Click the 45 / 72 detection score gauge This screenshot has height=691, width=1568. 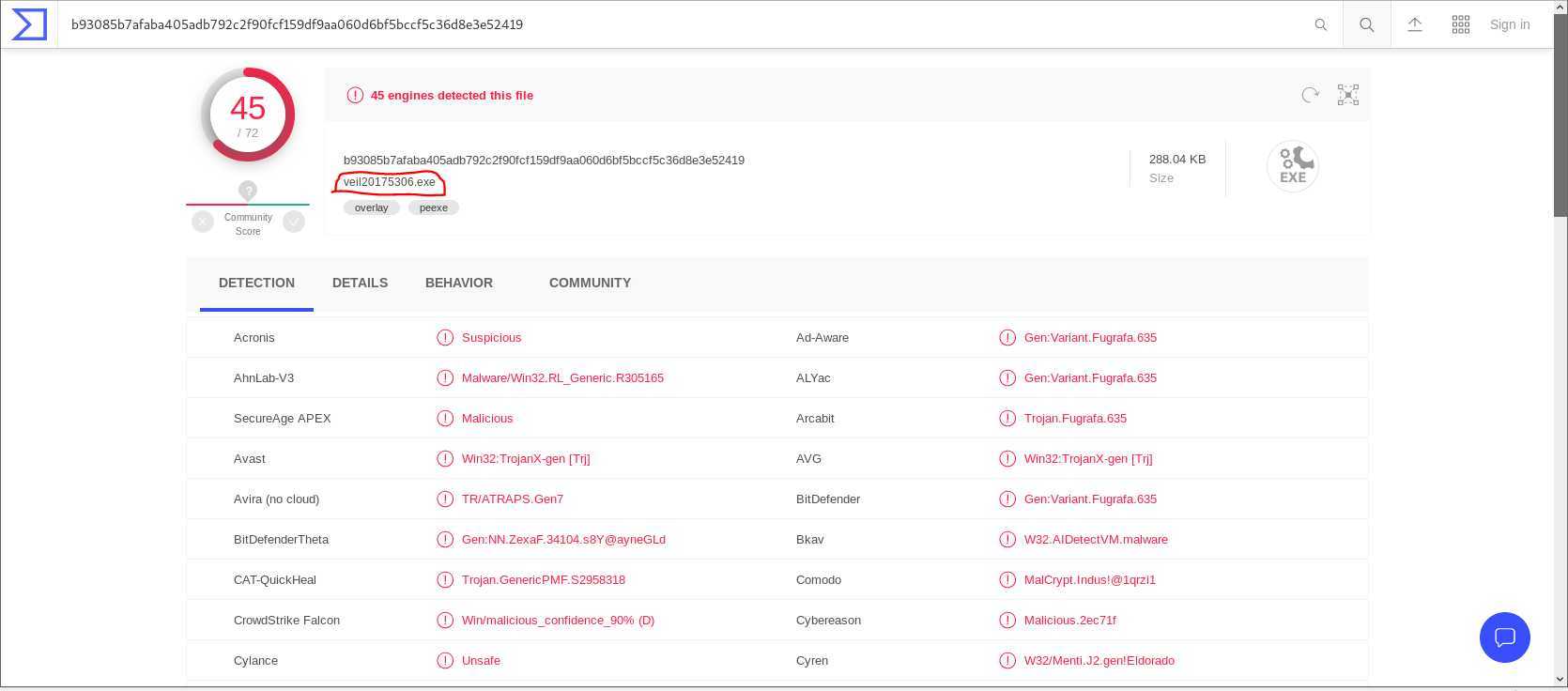(x=248, y=115)
